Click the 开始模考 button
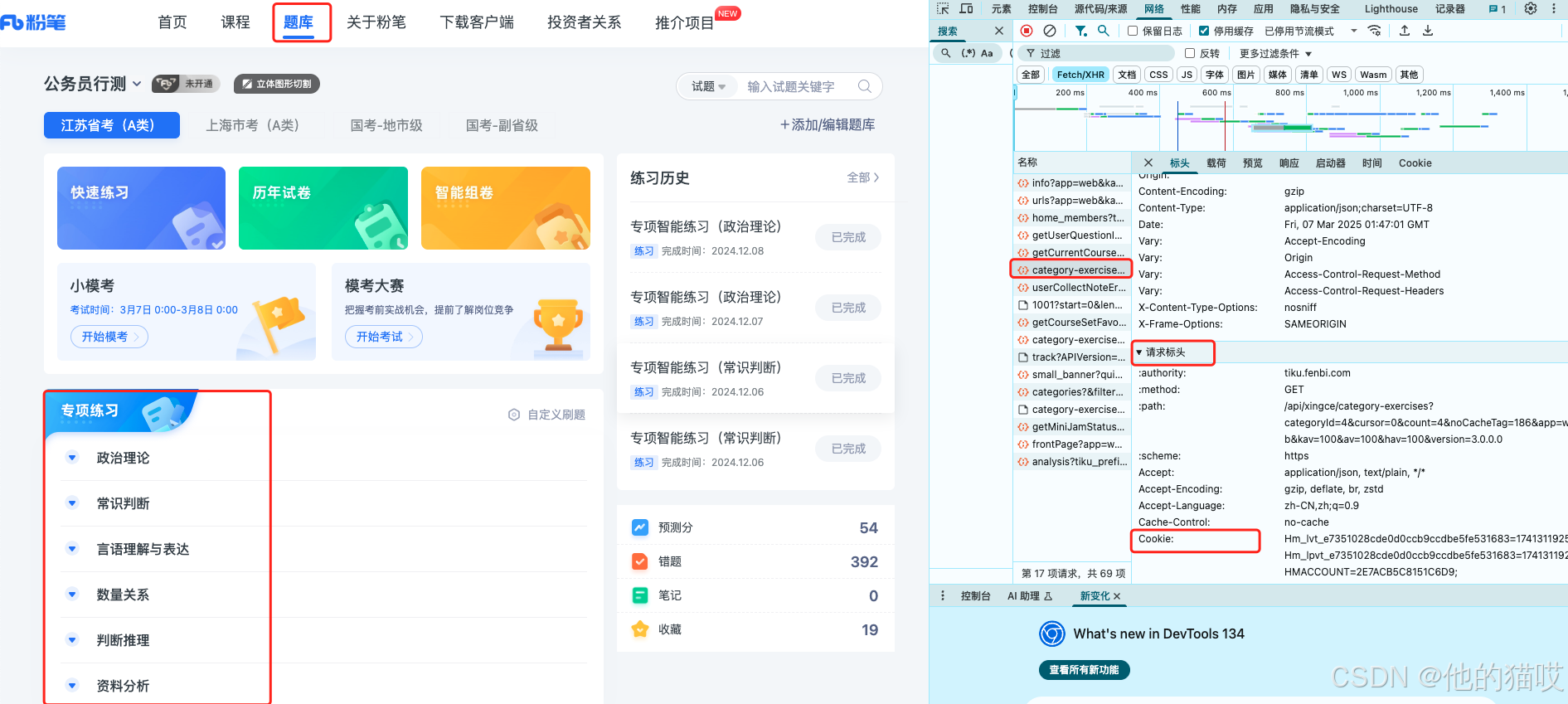 click(x=109, y=337)
